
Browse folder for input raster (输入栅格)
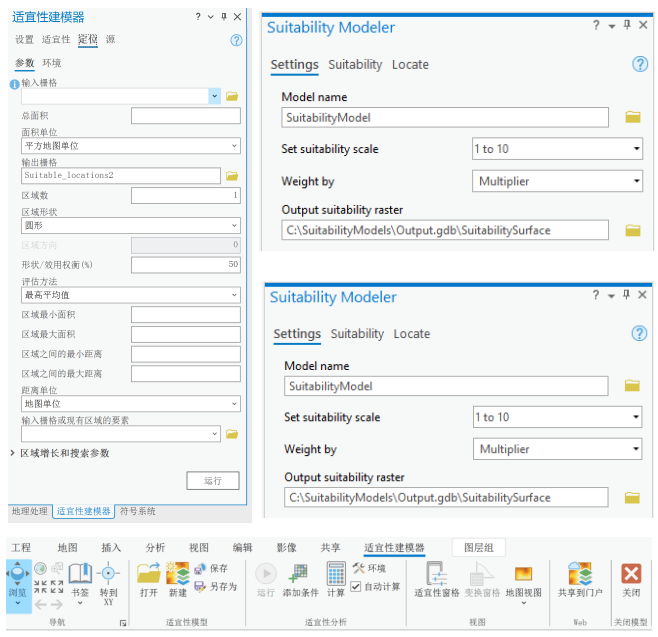coord(232,97)
